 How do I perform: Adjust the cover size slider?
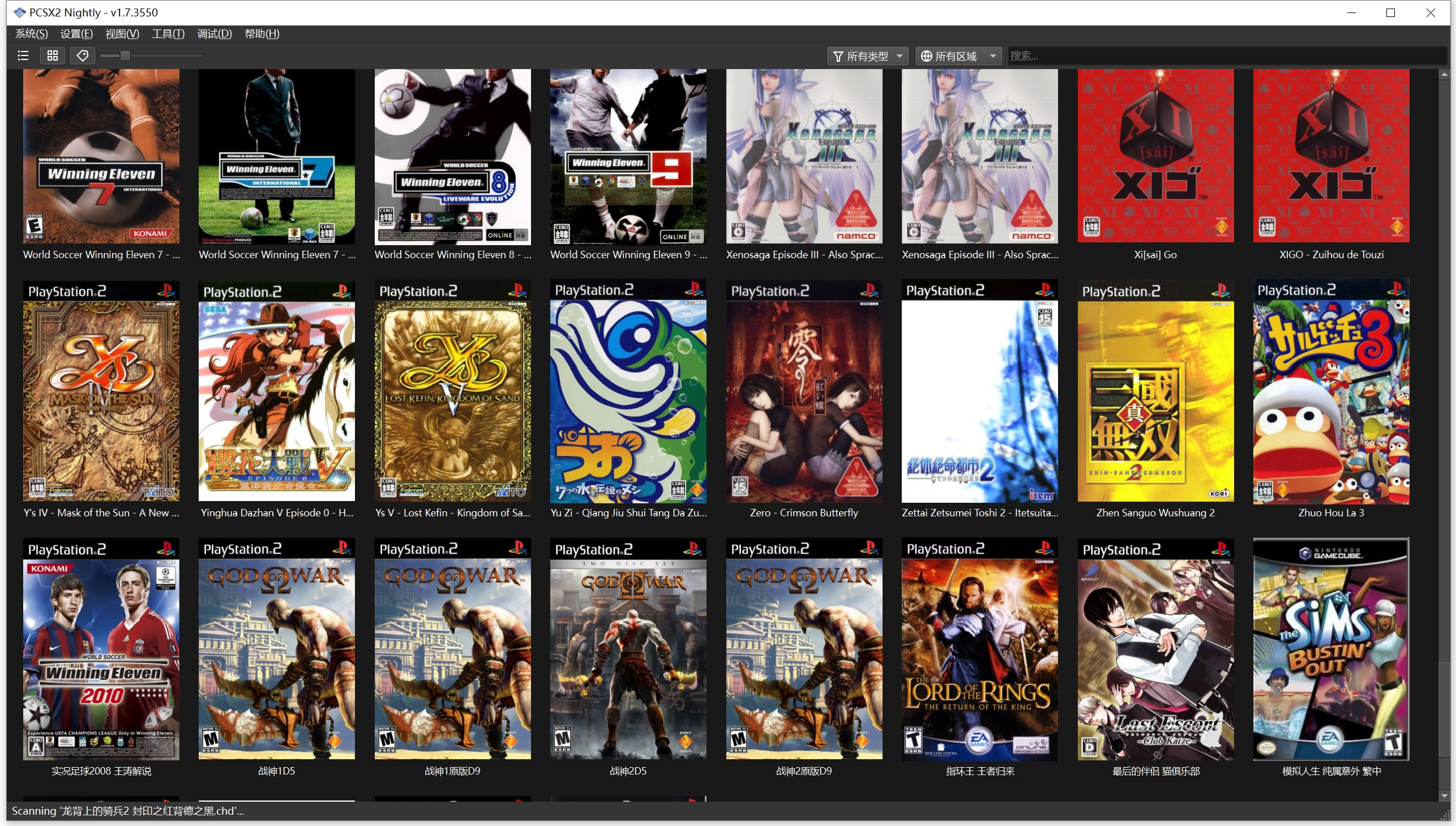point(151,55)
